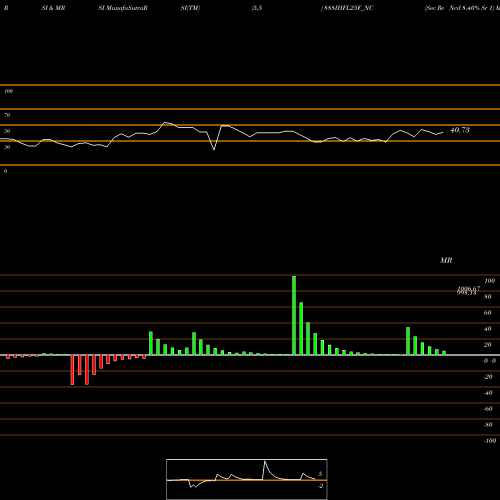Image resolution: width=500 pixels, height=500 pixels.
Task: Click the -40 label on MR axis
Action: click(x=488, y=393)
